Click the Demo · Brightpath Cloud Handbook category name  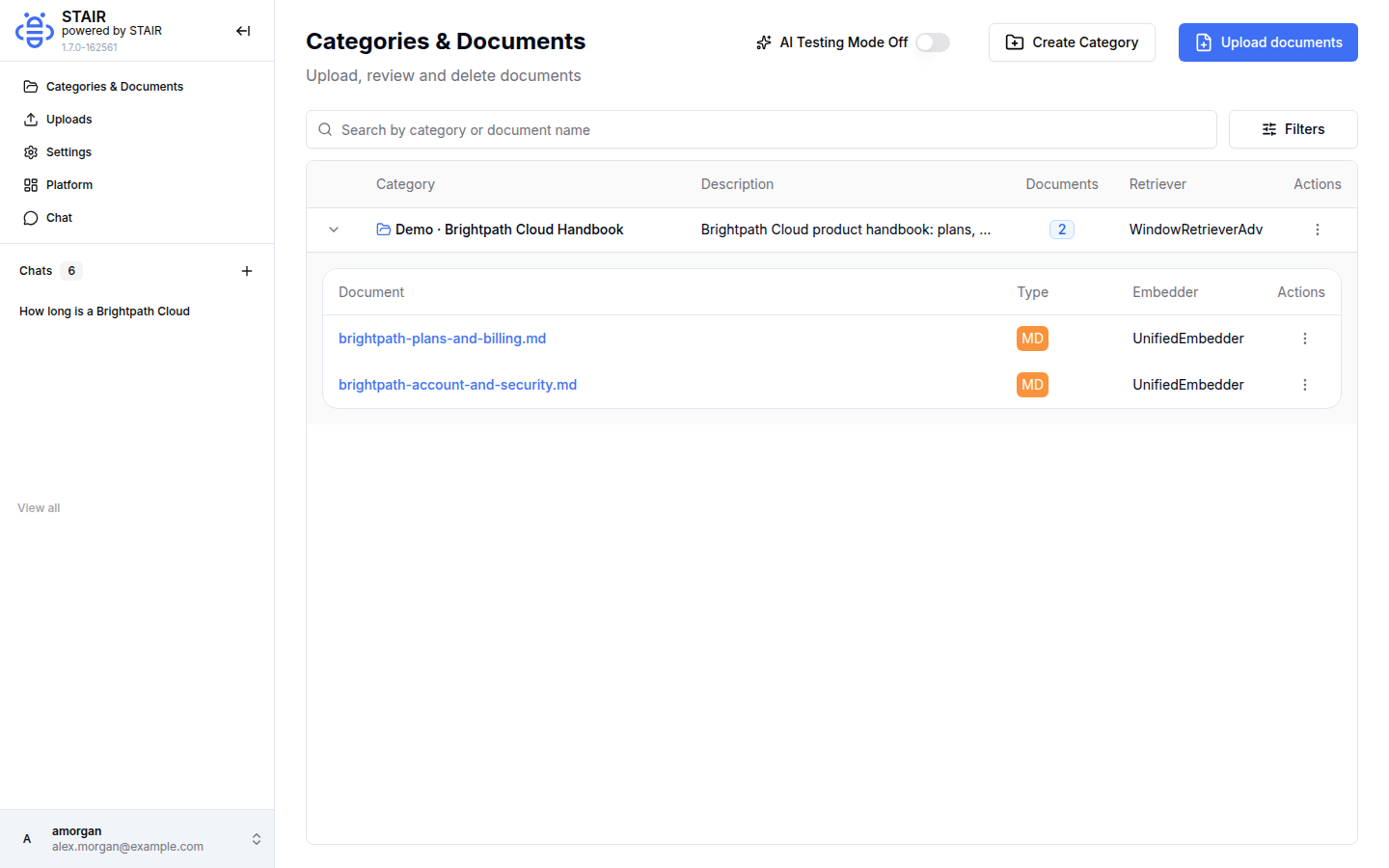pyautogui.click(x=509, y=230)
